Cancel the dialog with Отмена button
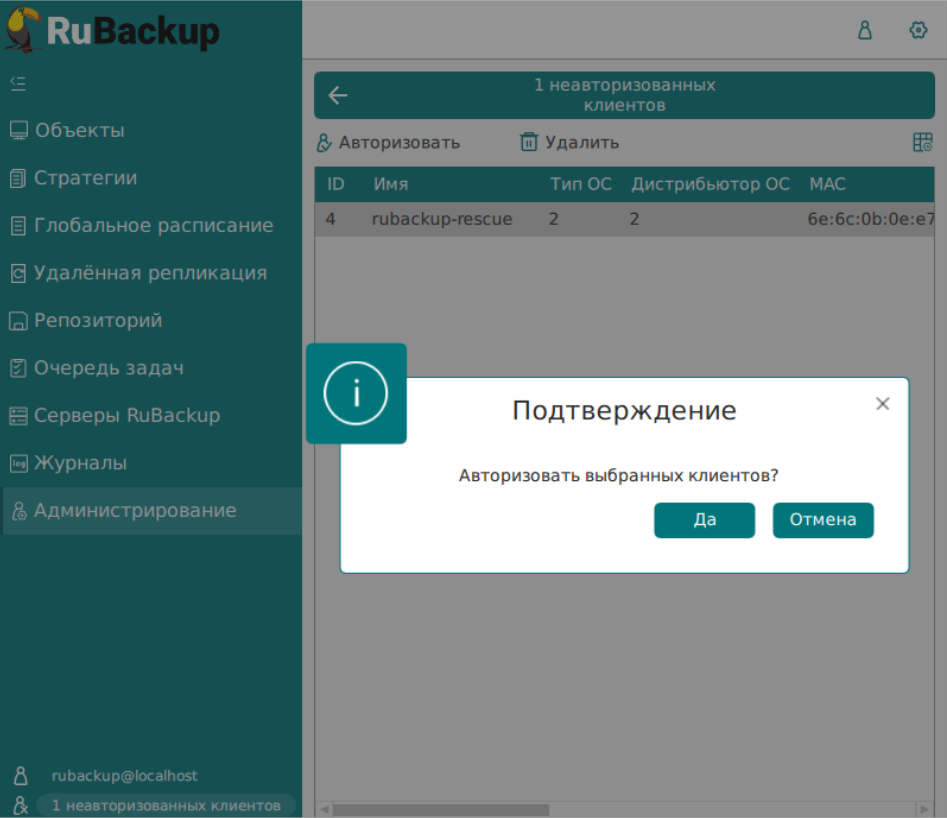The image size is (947, 818). pyautogui.click(x=822, y=520)
